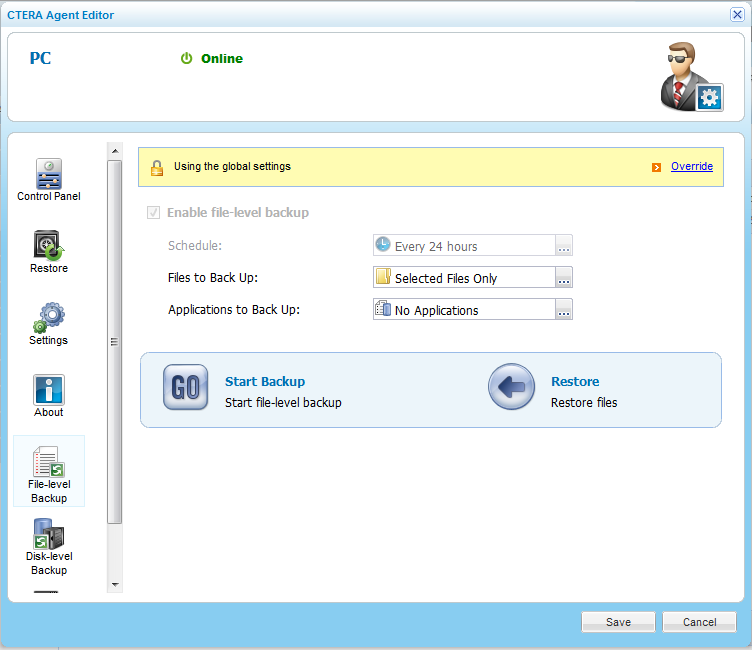Open Schedule ellipsis button
The height and width of the screenshot is (650, 752).
[564, 245]
